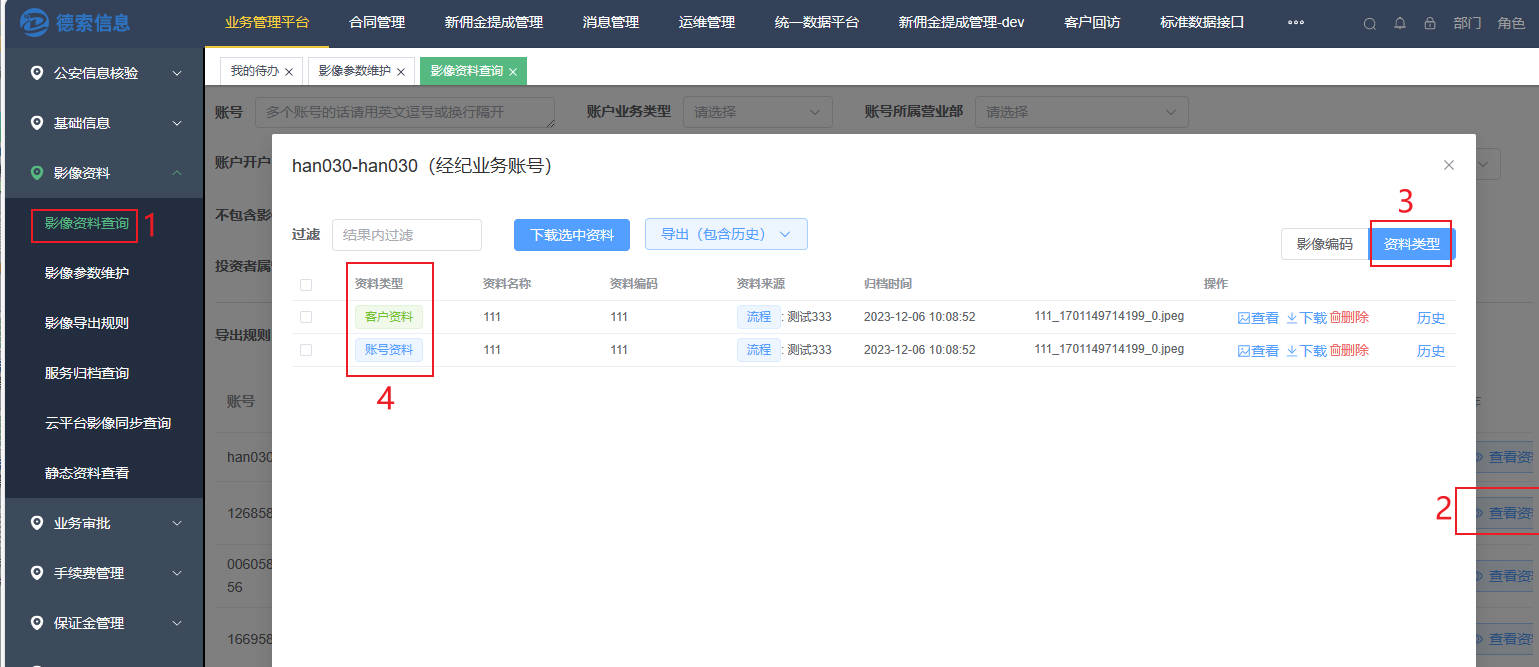Viewport: 1539px width, 667px height.
Task: Toggle the select-all checkbox in header
Action: 306,285
